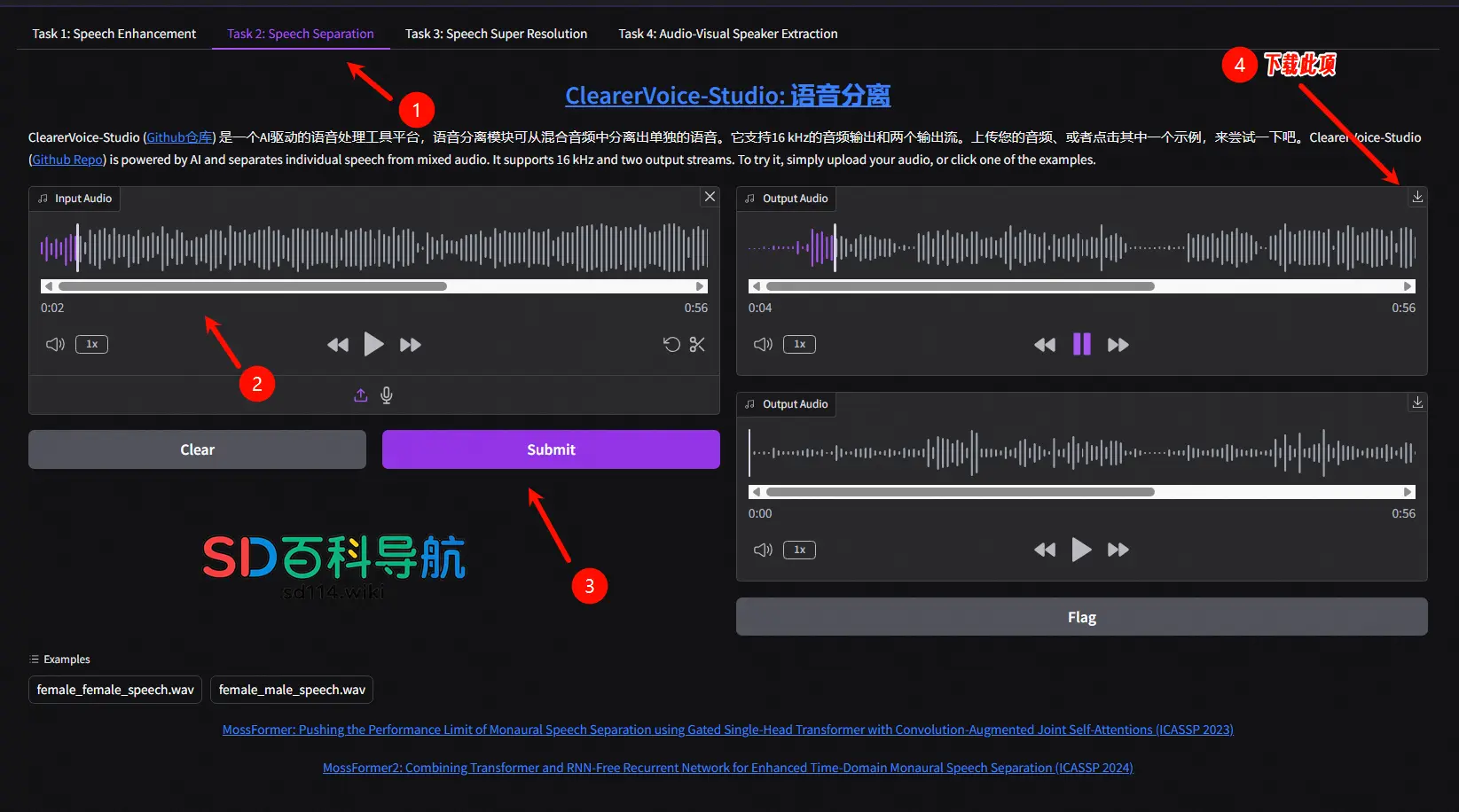Fast-forward the second Output Audio
This screenshot has height=812, width=1459.
point(1118,550)
